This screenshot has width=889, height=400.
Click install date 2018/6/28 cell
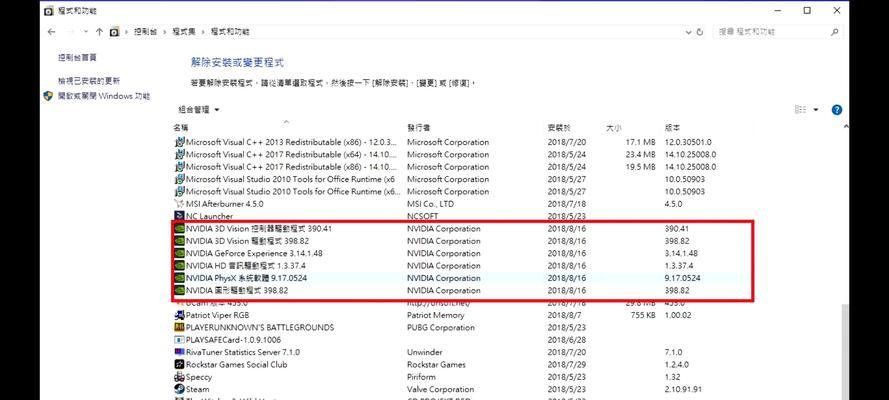(567, 340)
